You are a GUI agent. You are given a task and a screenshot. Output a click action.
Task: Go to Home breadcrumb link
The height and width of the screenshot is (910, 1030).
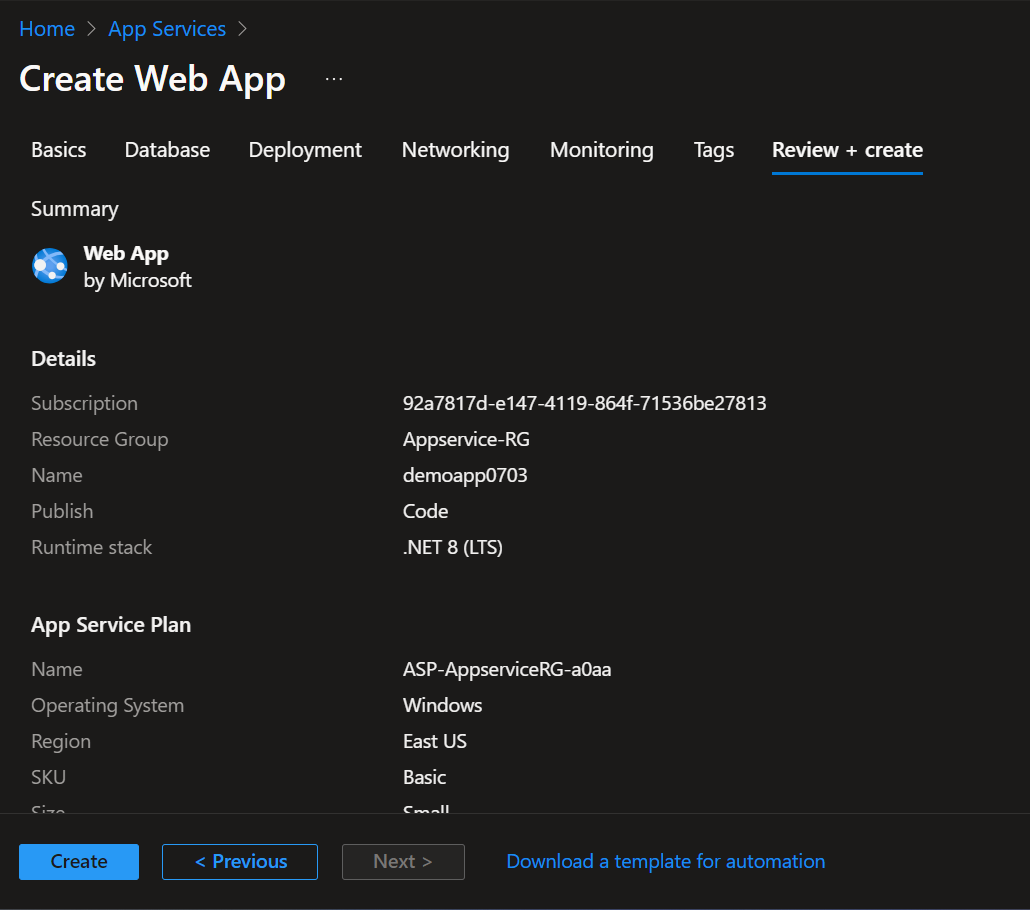pos(47,29)
